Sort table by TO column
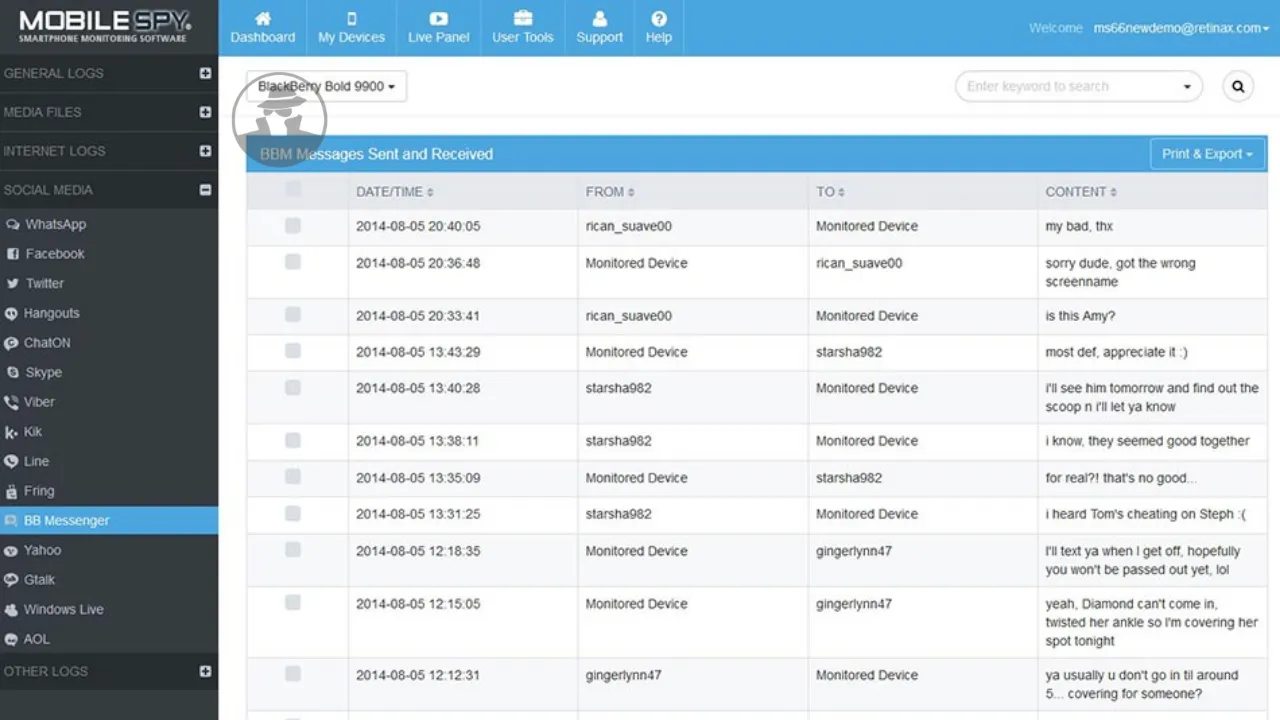The height and width of the screenshot is (720, 1280). click(x=830, y=192)
